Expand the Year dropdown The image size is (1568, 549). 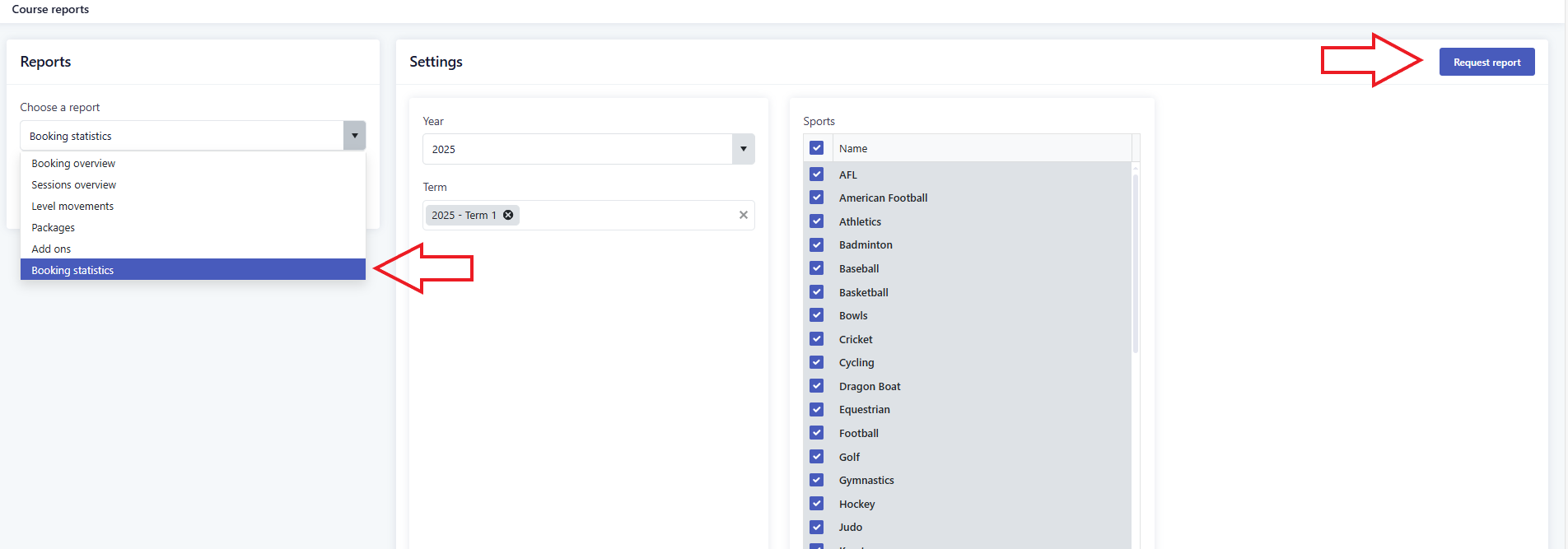tap(743, 149)
